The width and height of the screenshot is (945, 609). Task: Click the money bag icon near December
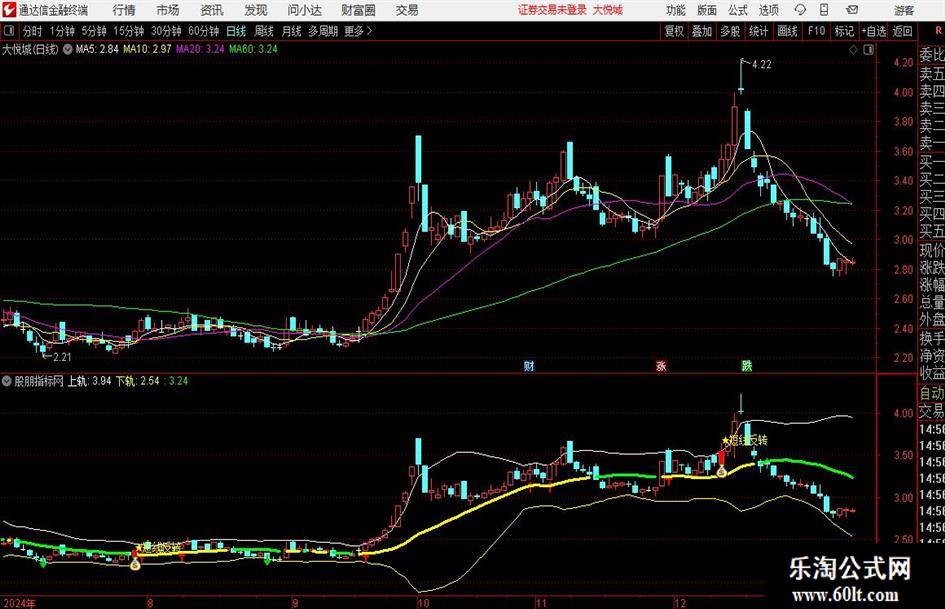click(721, 472)
